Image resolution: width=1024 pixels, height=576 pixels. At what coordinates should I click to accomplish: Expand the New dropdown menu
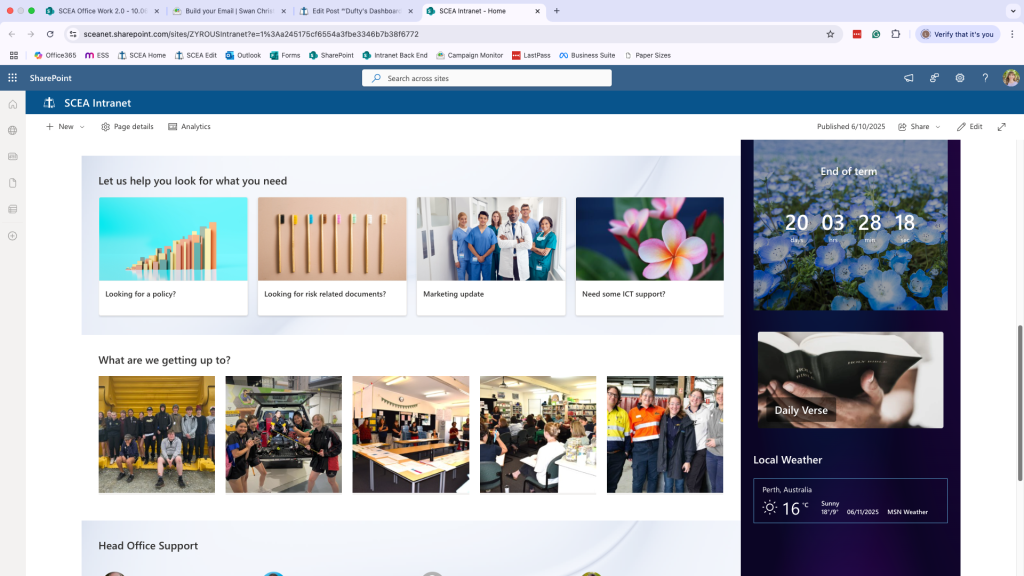click(x=65, y=127)
